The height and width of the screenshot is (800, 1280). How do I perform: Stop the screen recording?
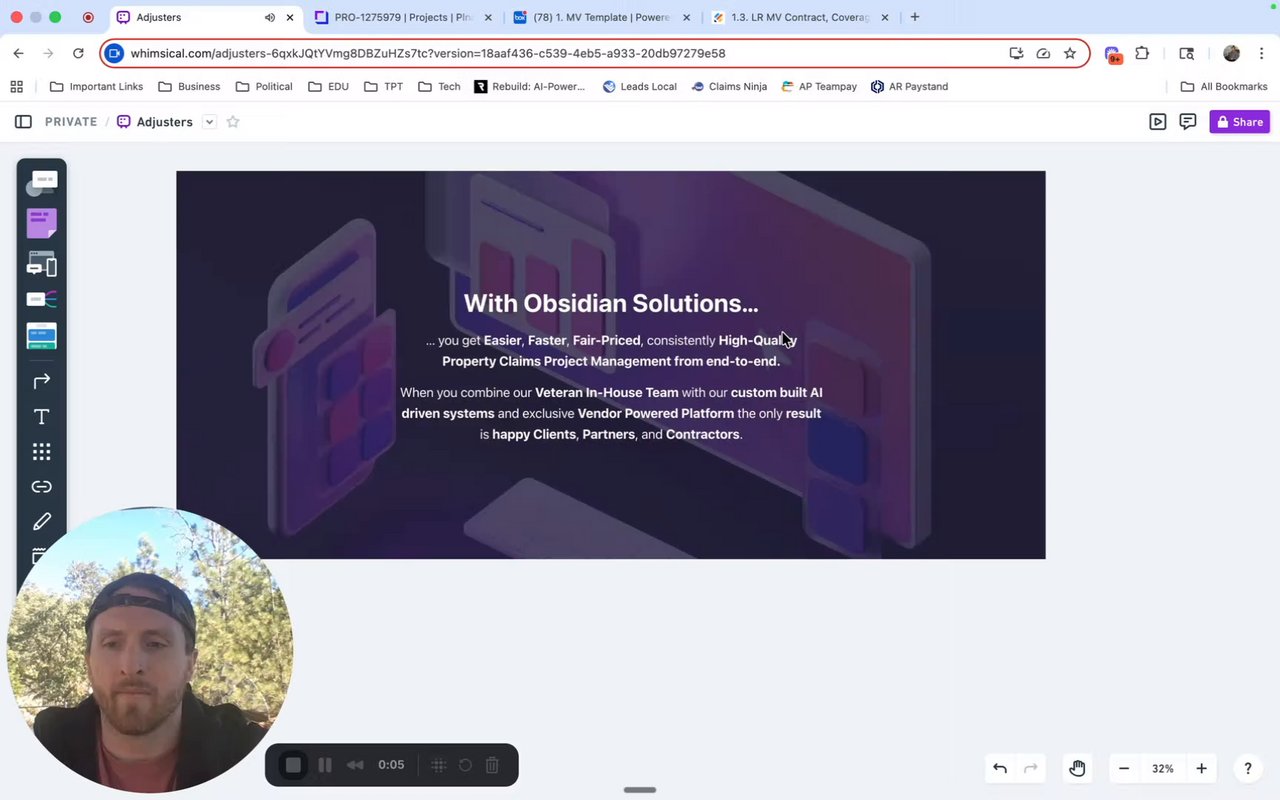click(293, 765)
